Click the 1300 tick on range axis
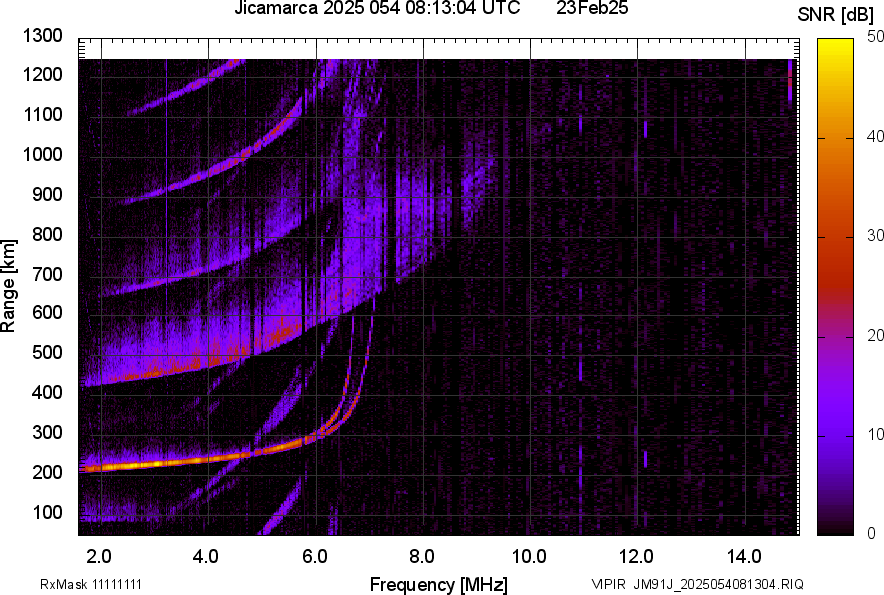884x595 pixels. pyautogui.click(x=46, y=36)
